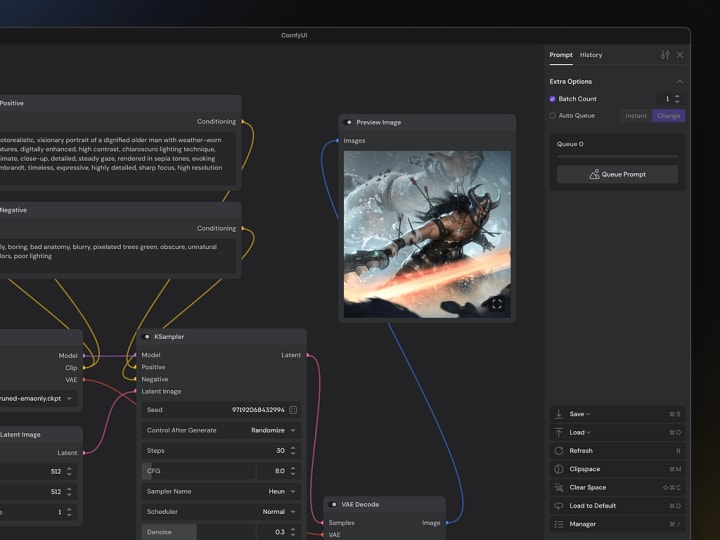The width and height of the screenshot is (720, 540).
Task: Click the Load to Default icon
Action: [559, 505]
